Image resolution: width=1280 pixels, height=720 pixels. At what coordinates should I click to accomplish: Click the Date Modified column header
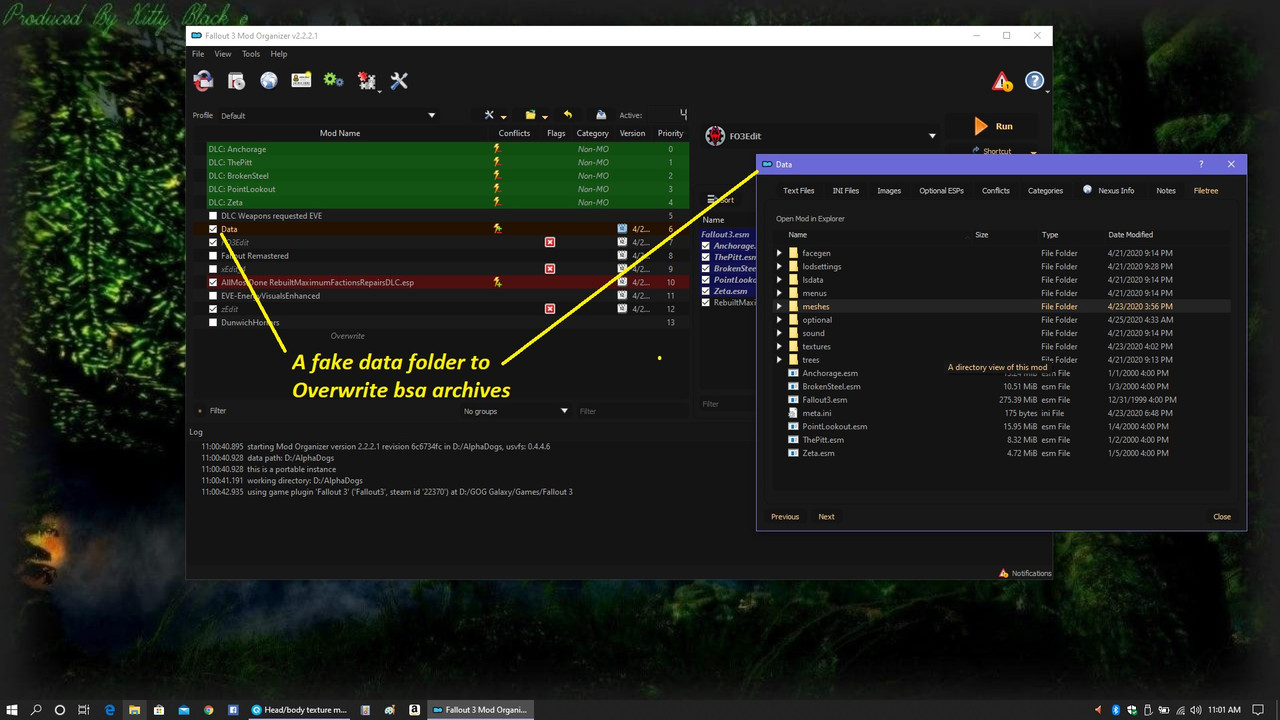1130,235
